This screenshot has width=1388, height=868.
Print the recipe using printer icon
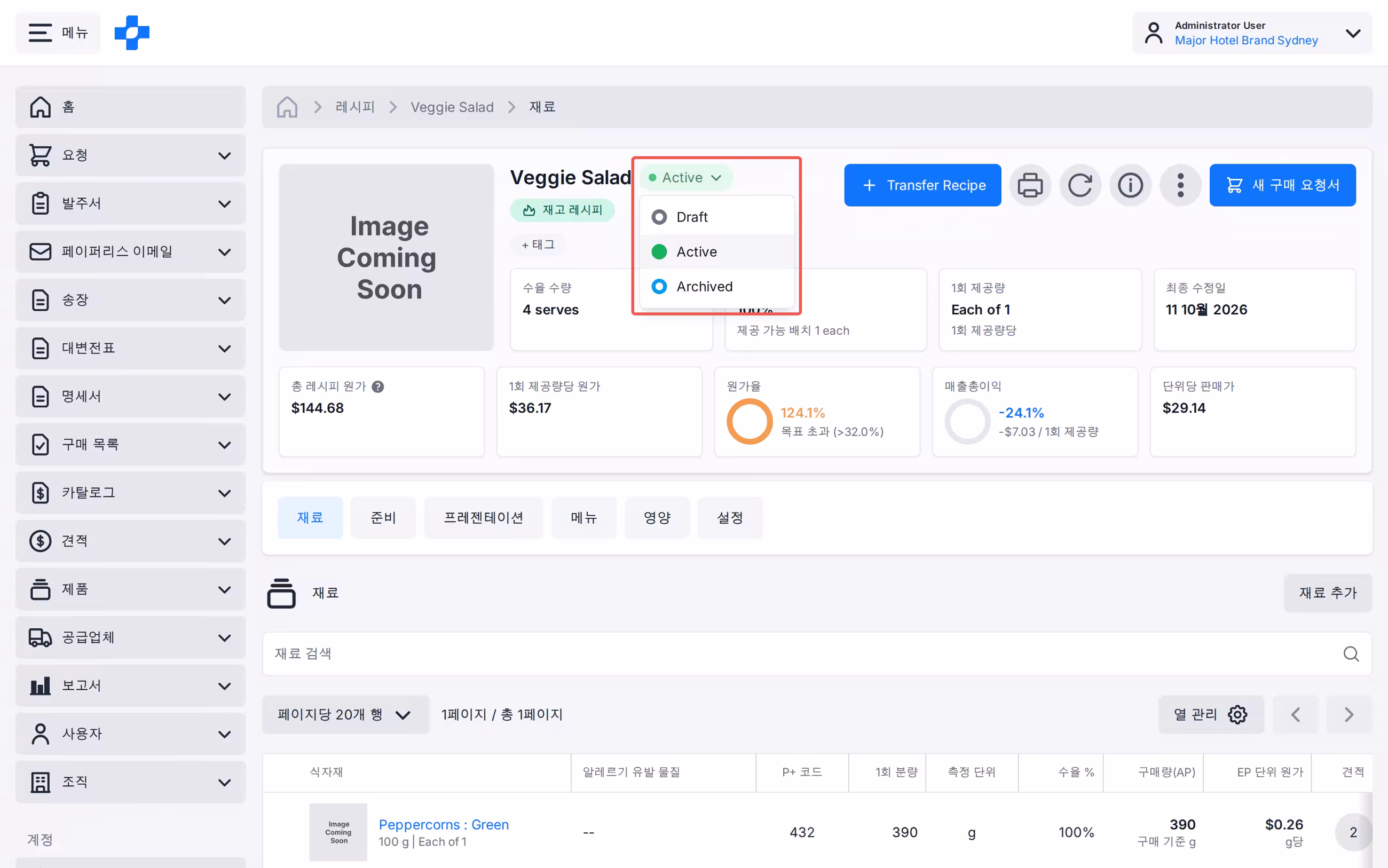pos(1030,185)
